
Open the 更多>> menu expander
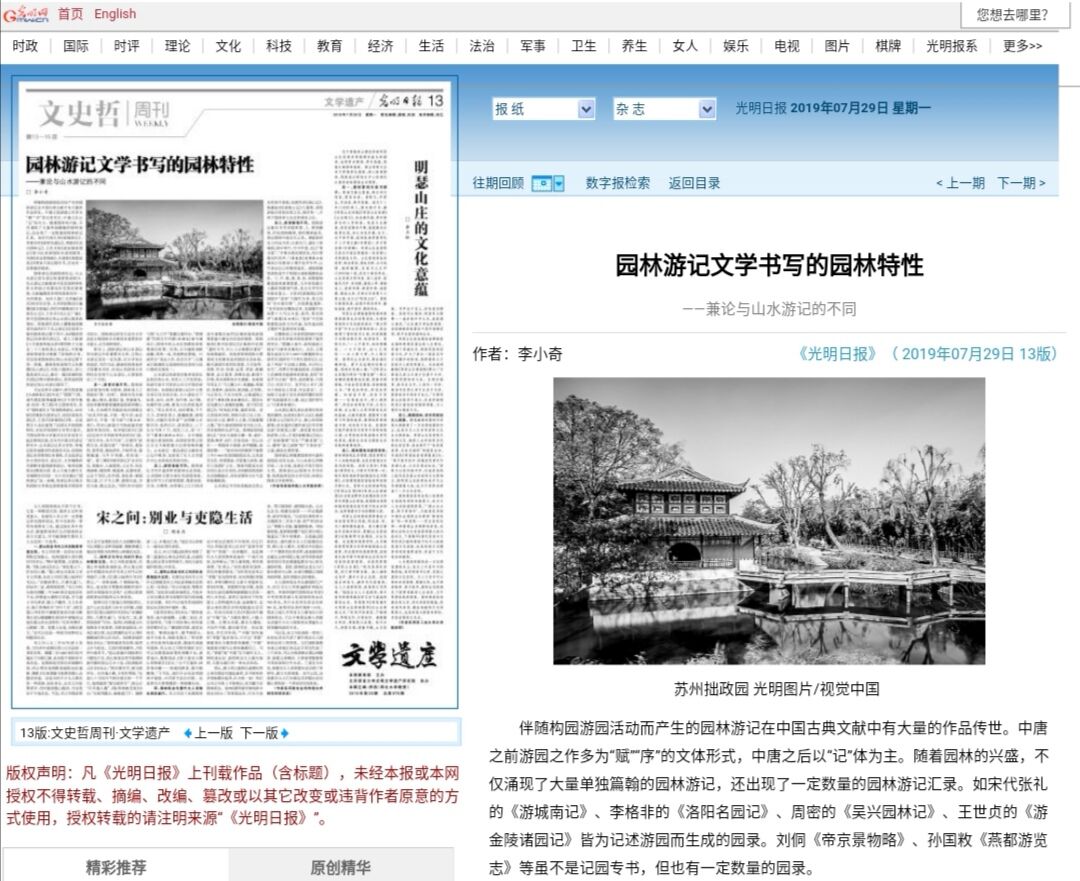(1022, 46)
